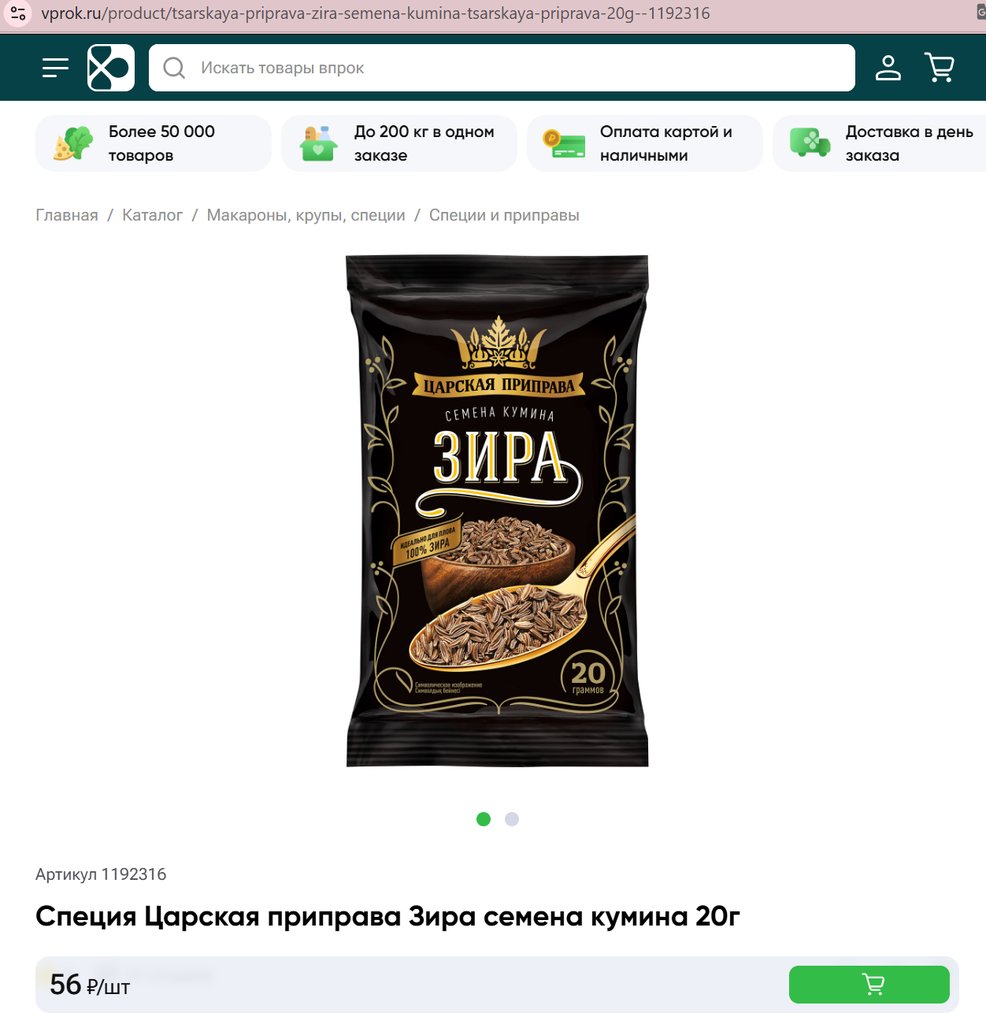
Task: Click the Vprok logo icon
Action: pyautogui.click(x=111, y=67)
